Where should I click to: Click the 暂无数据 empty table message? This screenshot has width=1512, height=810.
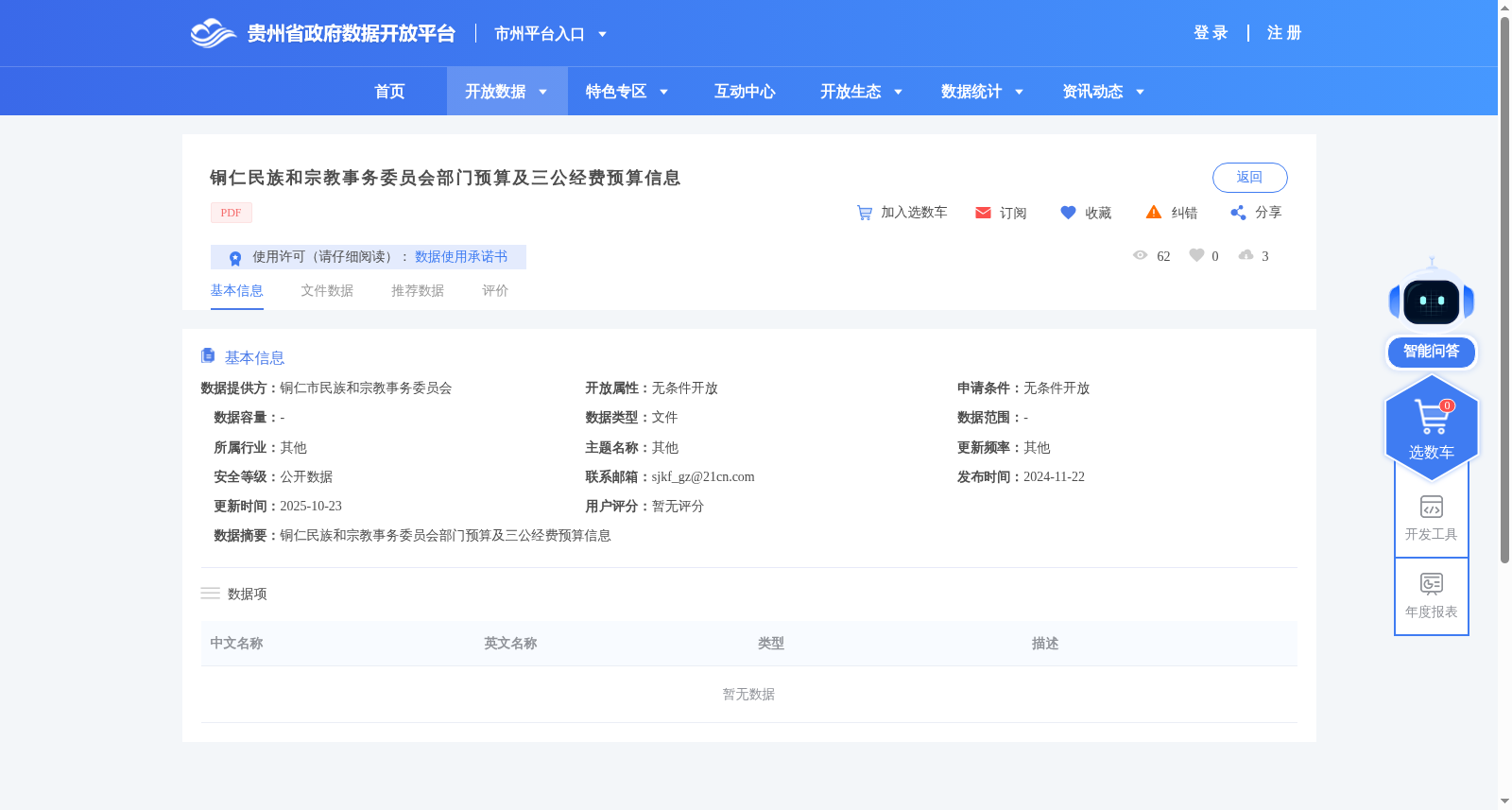(x=748, y=695)
